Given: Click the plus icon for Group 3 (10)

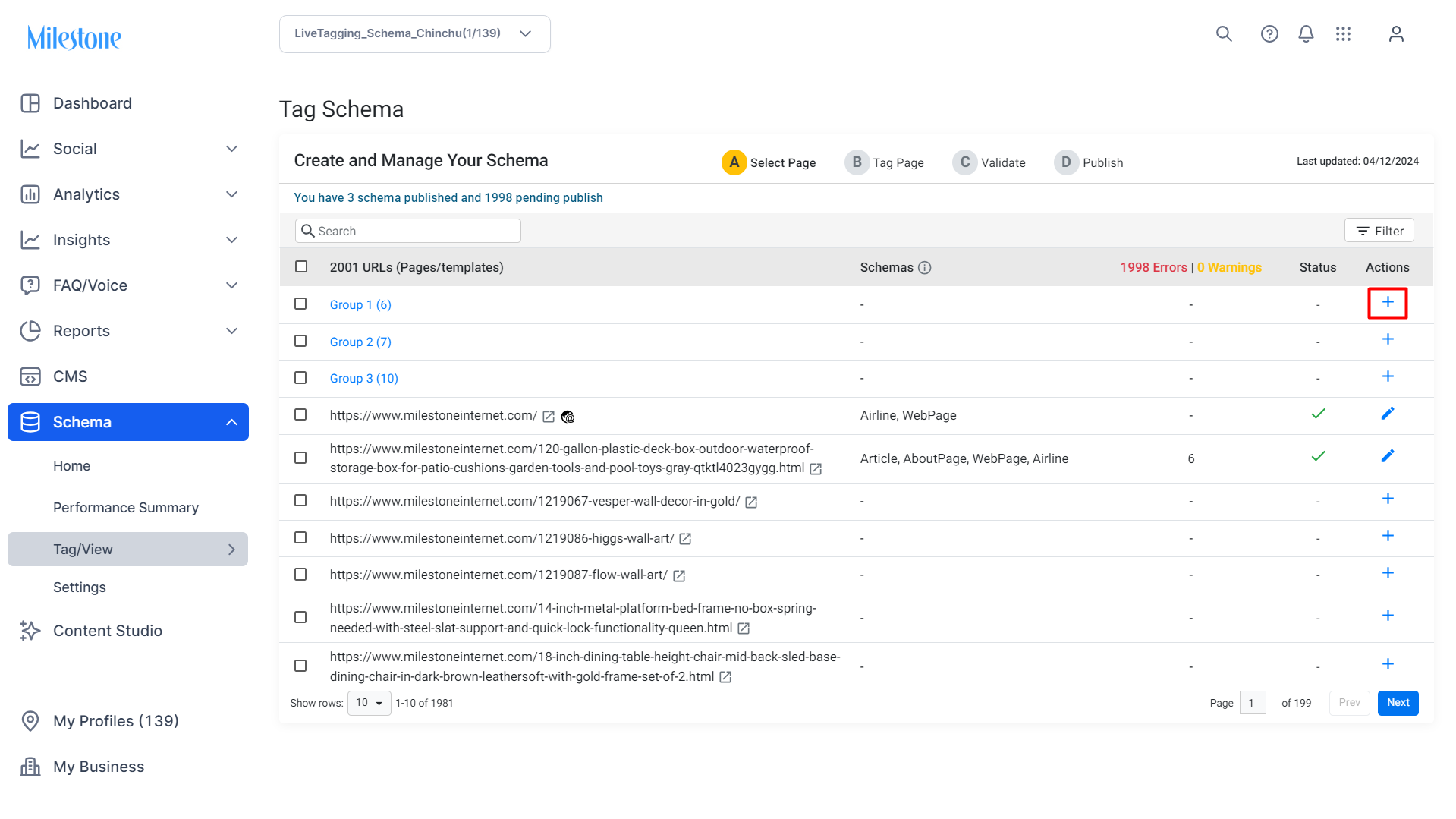Looking at the screenshot, I should pyautogui.click(x=1388, y=376).
